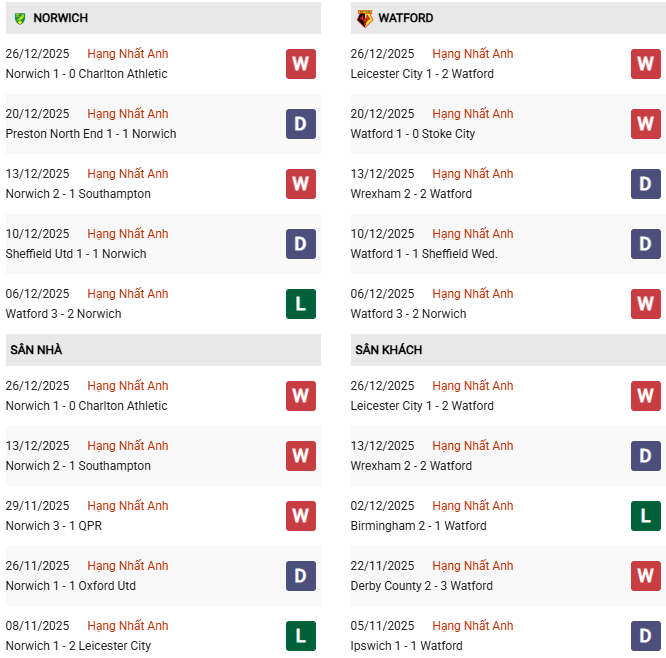Click the Watford club crest icon
Screen dimensions: 666x658
364,18
